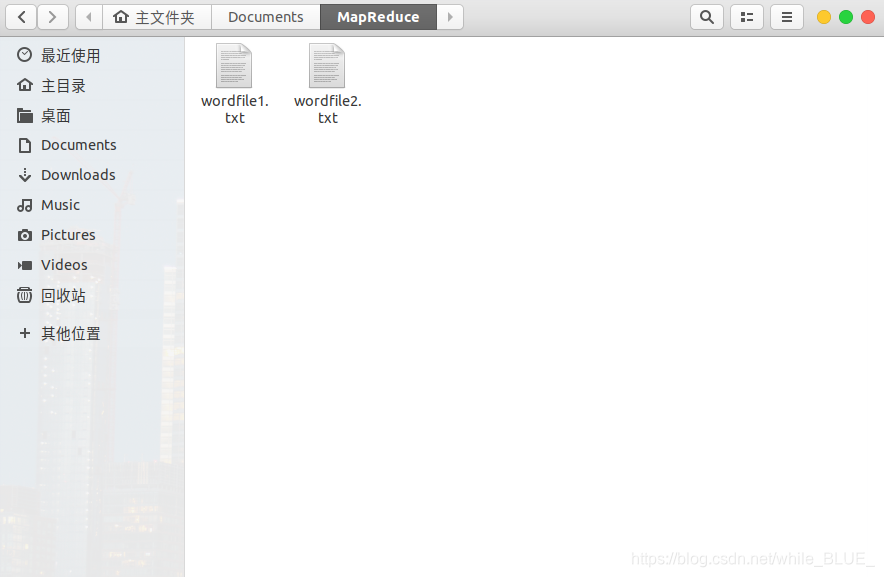Click the home icon in path bar
This screenshot has width=884, height=577.
(x=121, y=17)
